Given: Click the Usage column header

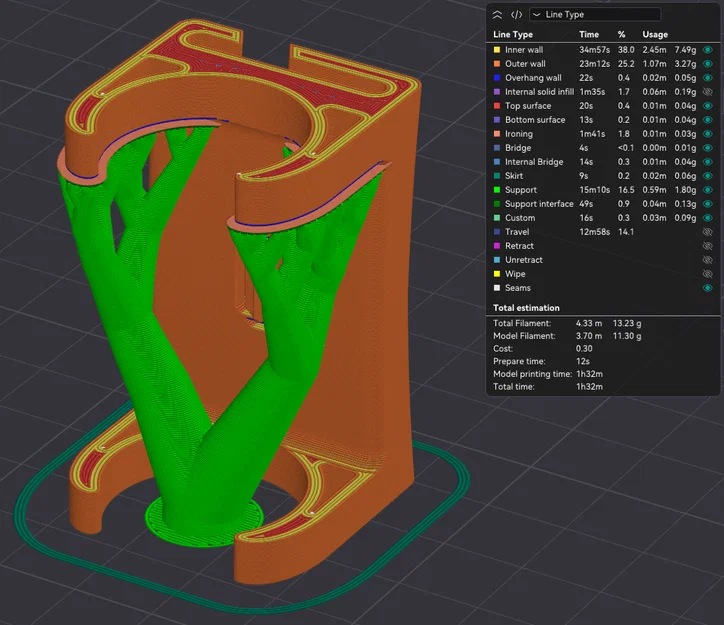Looking at the screenshot, I should (655, 35).
